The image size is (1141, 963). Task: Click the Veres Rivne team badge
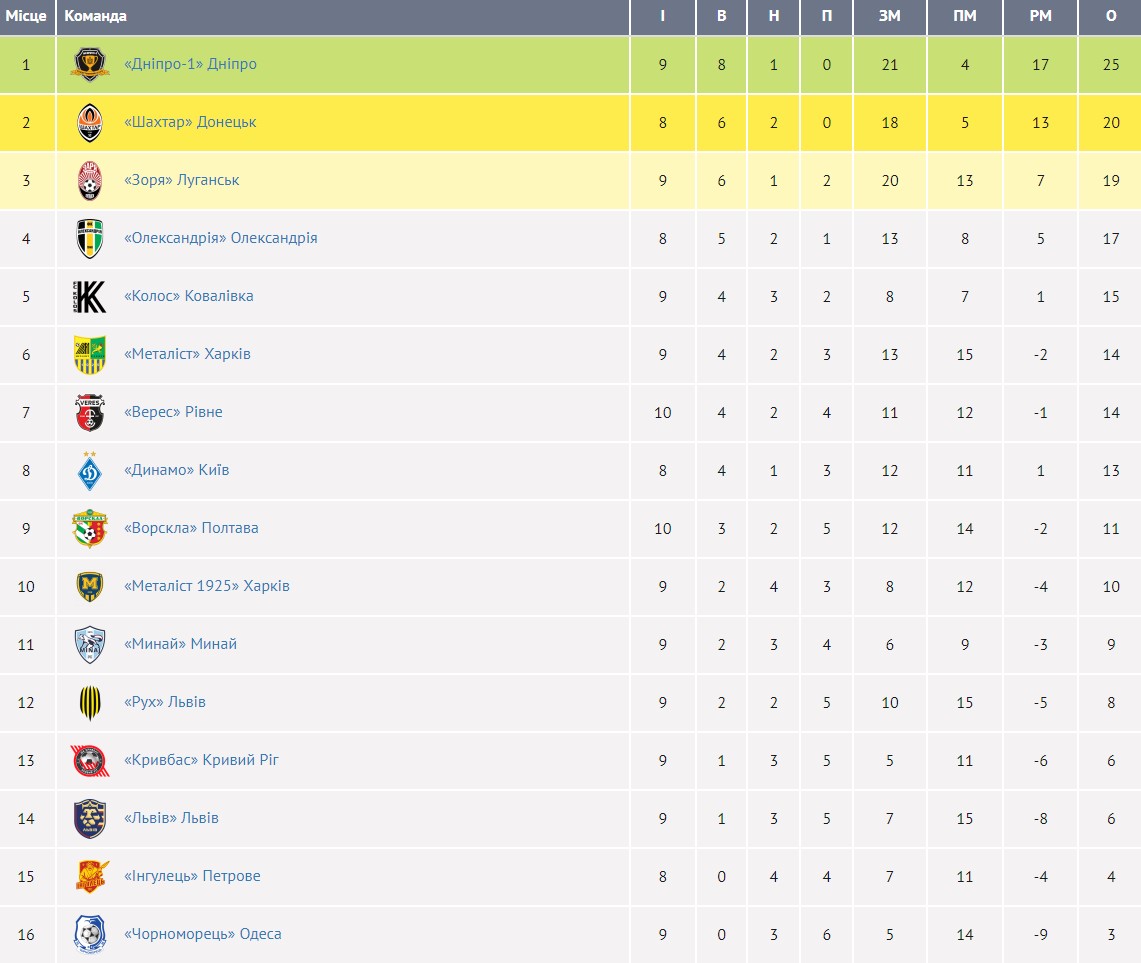coord(90,412)
